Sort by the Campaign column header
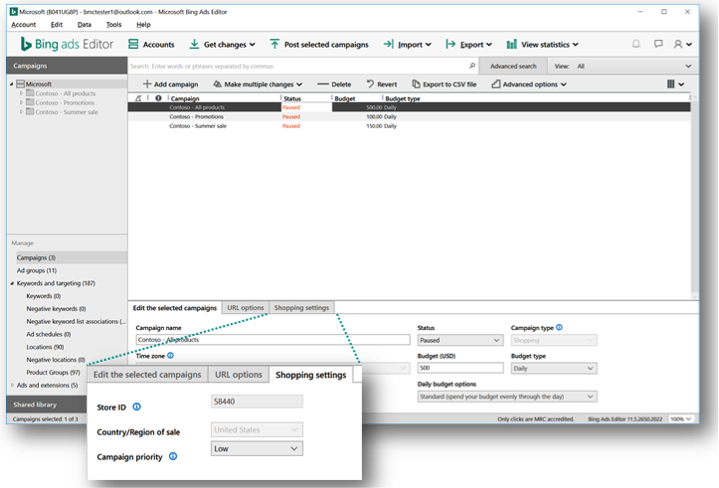This screenshot has width=719, height=488. [185, 98]
